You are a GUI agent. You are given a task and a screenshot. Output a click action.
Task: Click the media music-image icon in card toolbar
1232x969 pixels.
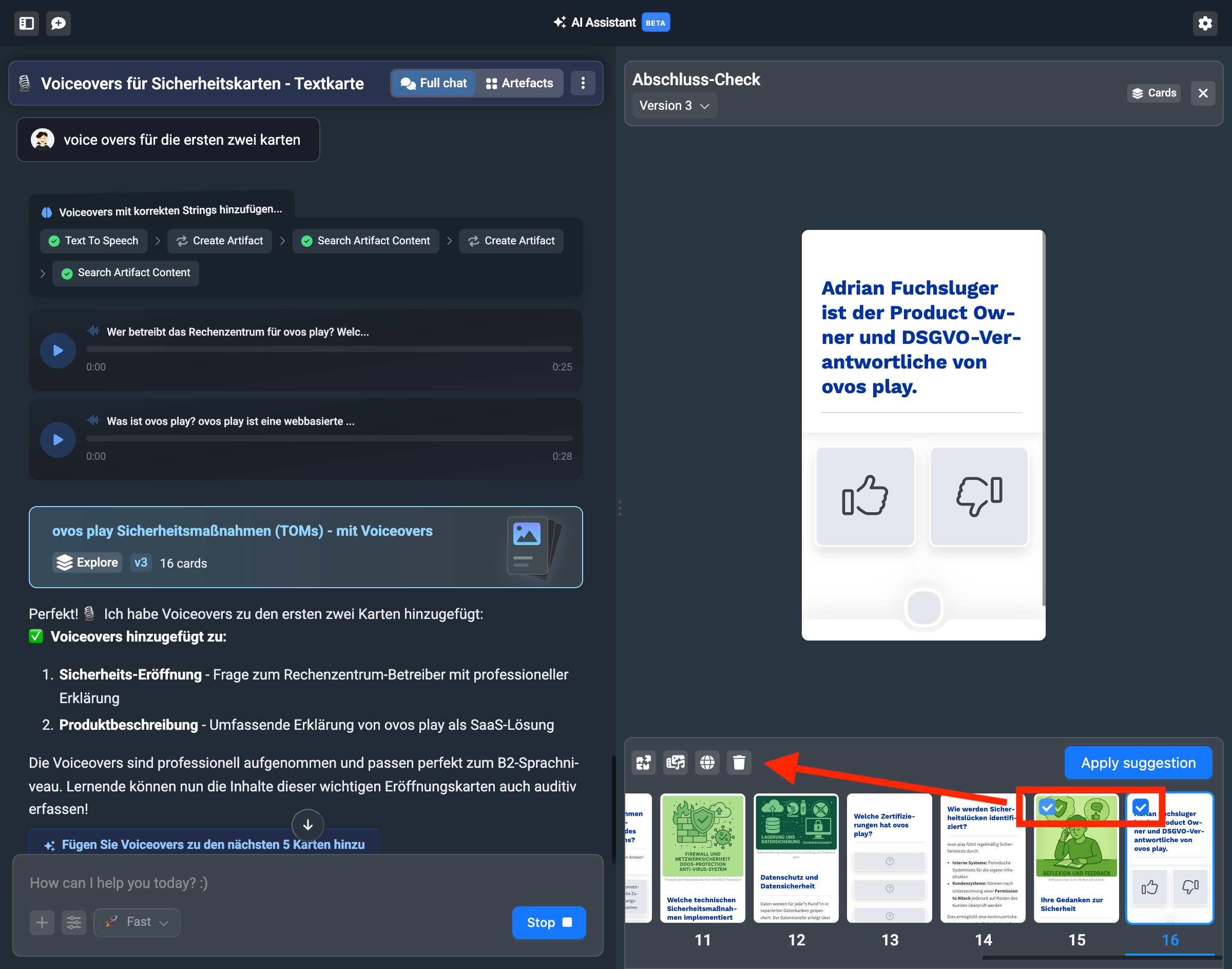[676, 763]
